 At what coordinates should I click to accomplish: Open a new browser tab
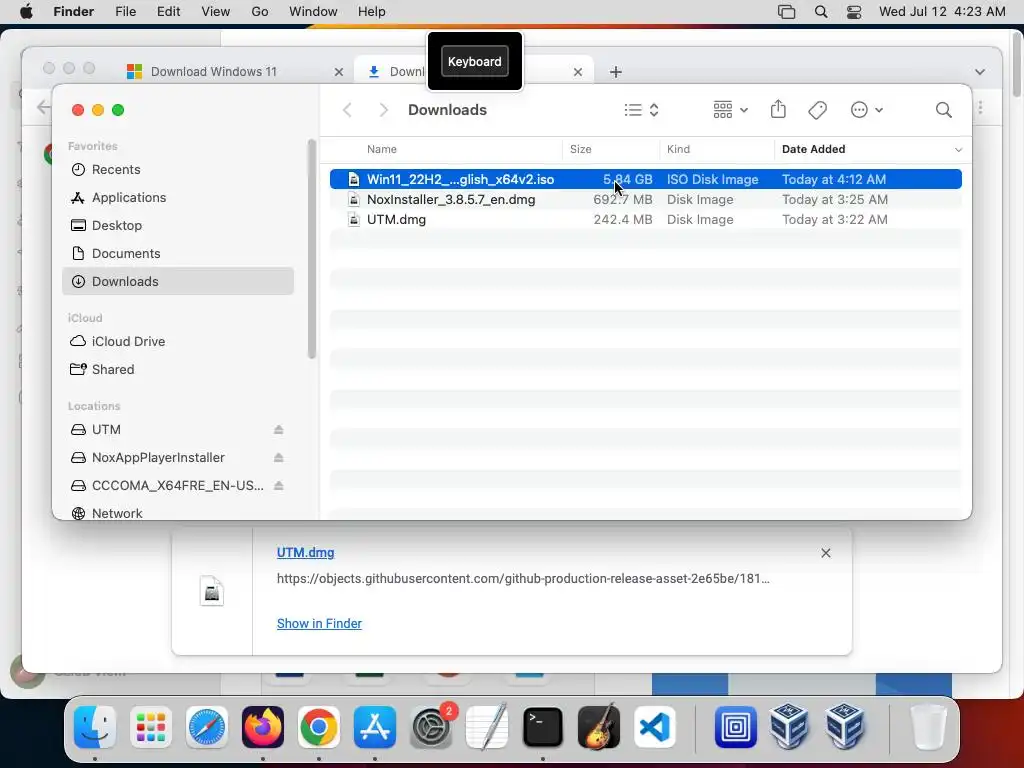point(615,72)
